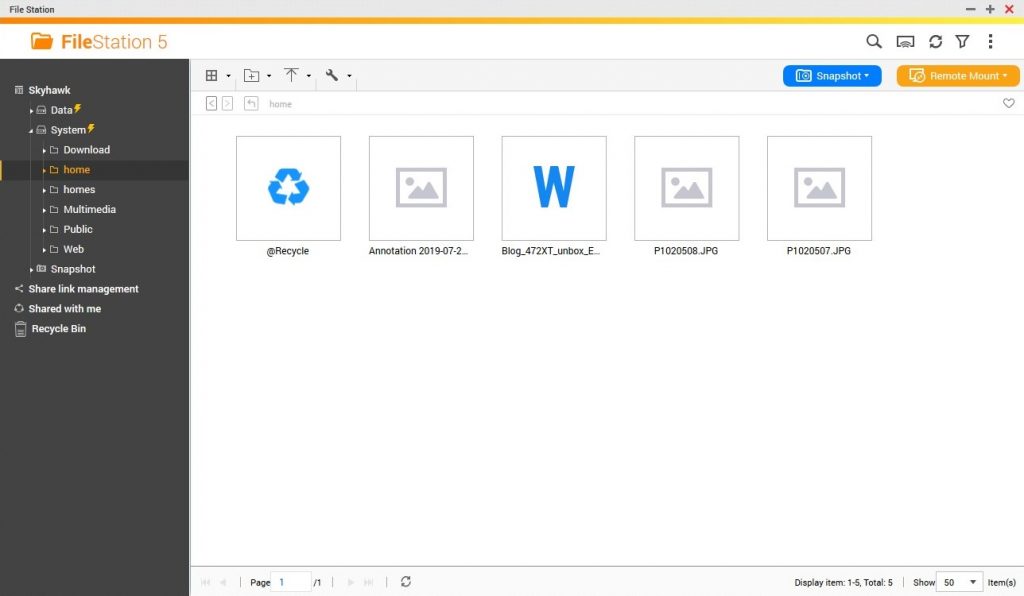Click the Shared with me icon
Screen dimensions: 1024x596
[x=19, y=309]
